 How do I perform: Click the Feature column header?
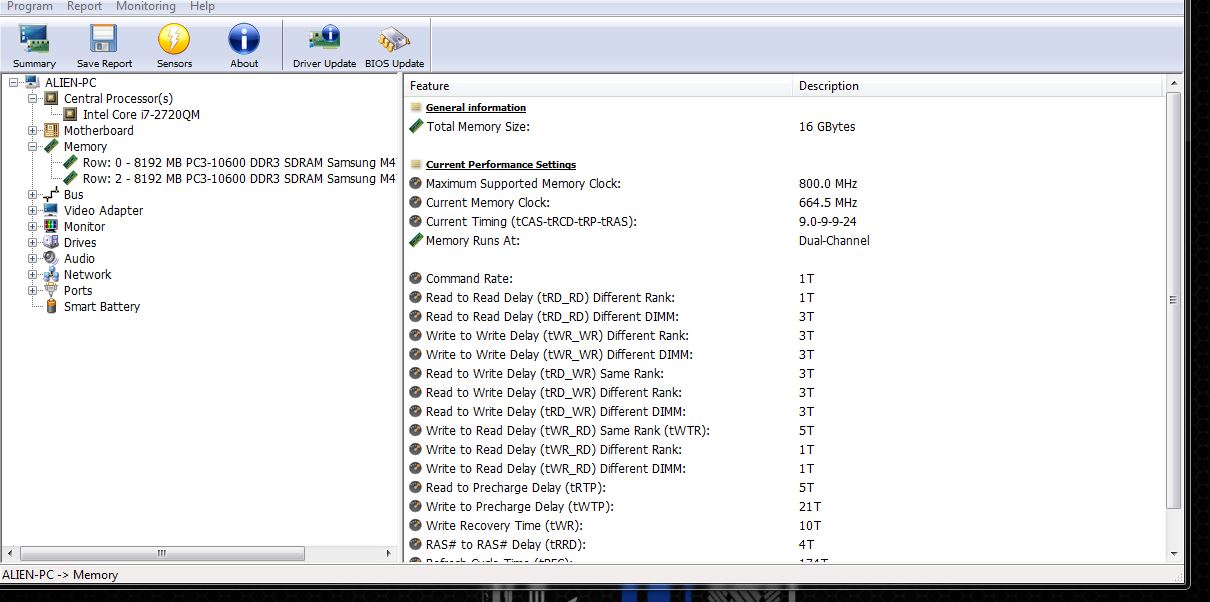[x=597, y=86]
